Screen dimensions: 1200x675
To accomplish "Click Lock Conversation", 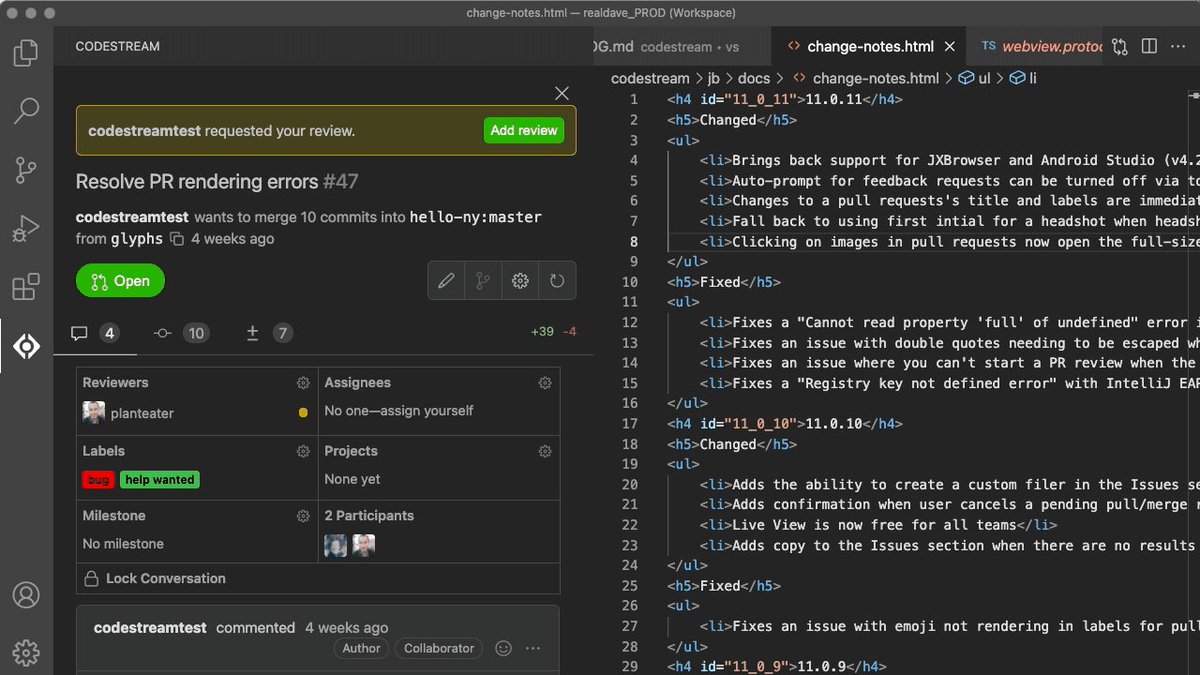I will pyautogui.click(x=155, y=578).
